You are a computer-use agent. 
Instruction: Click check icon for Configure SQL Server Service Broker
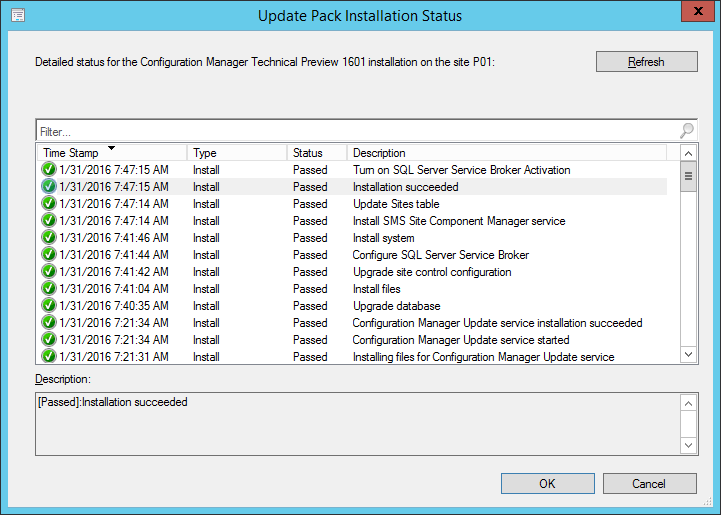click(48, 255)
